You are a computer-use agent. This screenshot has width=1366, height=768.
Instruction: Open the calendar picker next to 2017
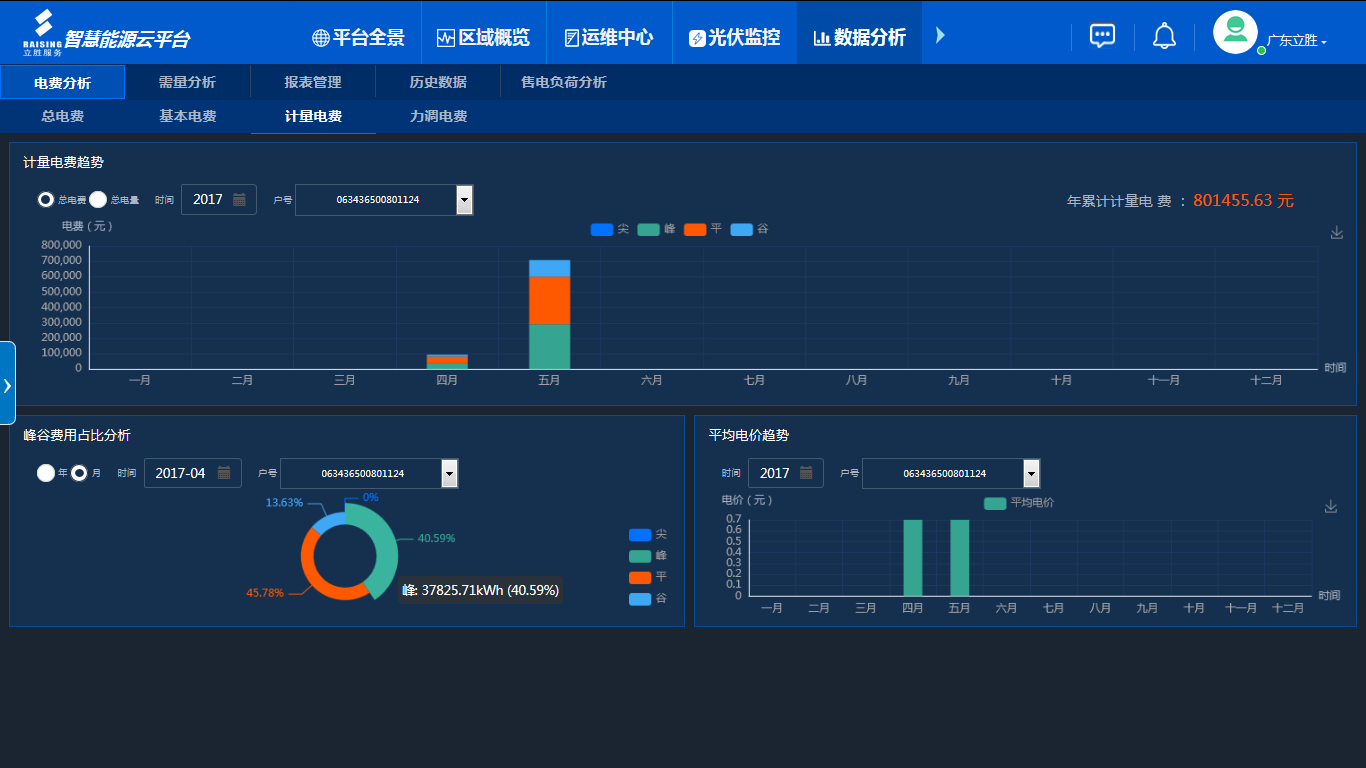pos(237,199)
